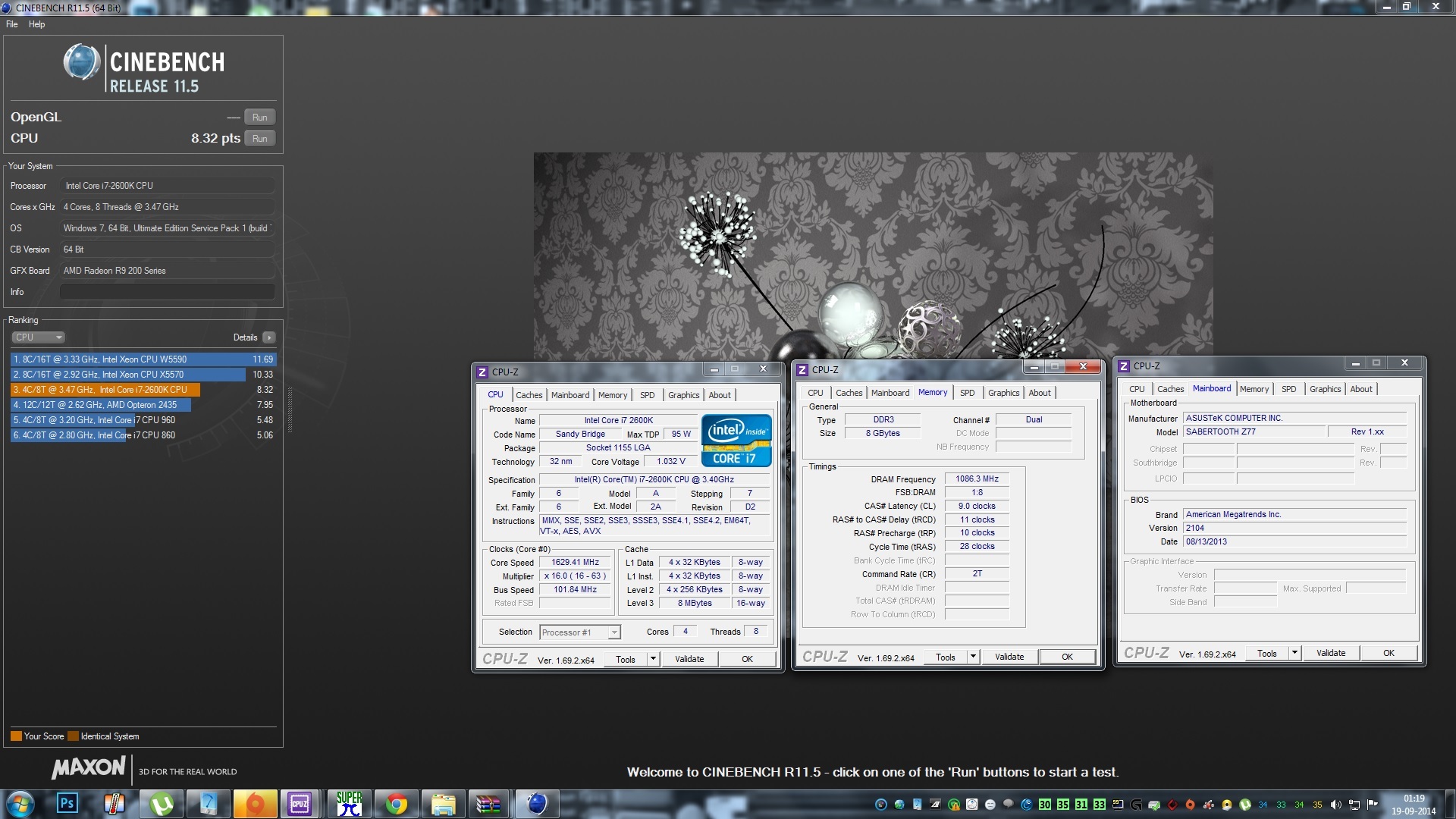The image size is (1456, 819).
Task: Expand ranking Details arrow
Action: [269, 337]
